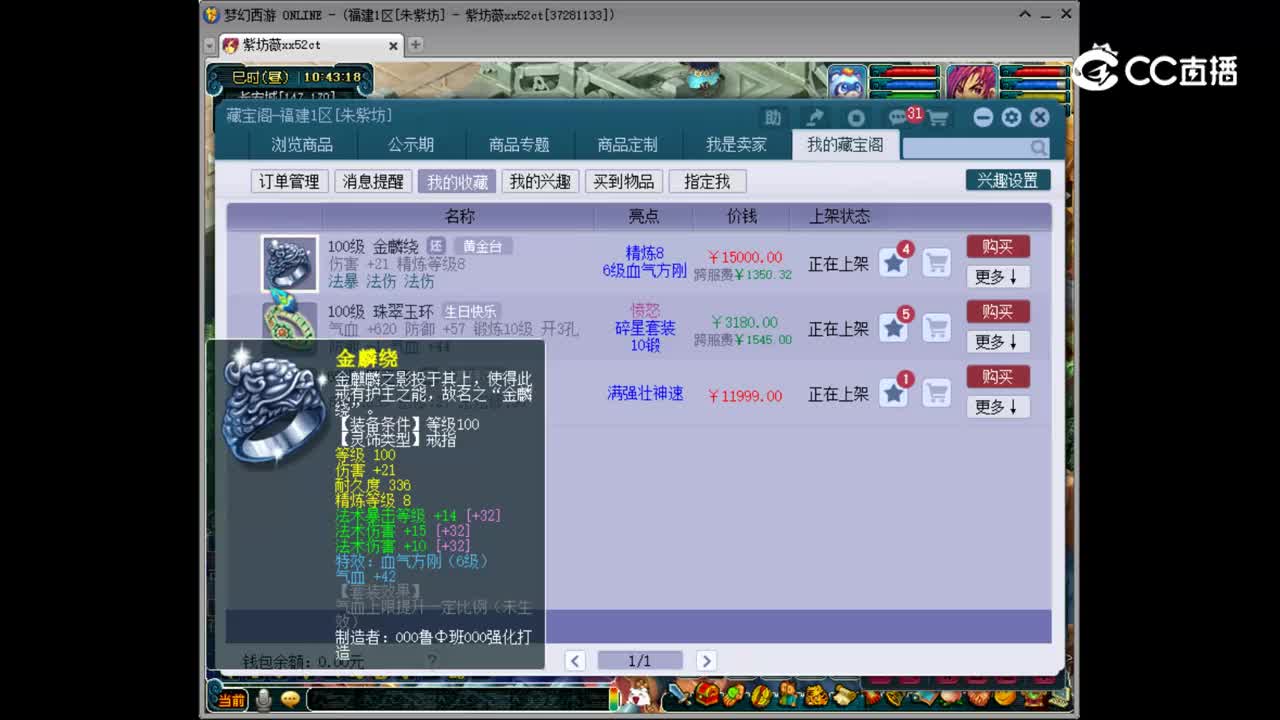The image size is (1280, 720).
Task: Click the 当前 chat channel button
Action: click(232, 700)
